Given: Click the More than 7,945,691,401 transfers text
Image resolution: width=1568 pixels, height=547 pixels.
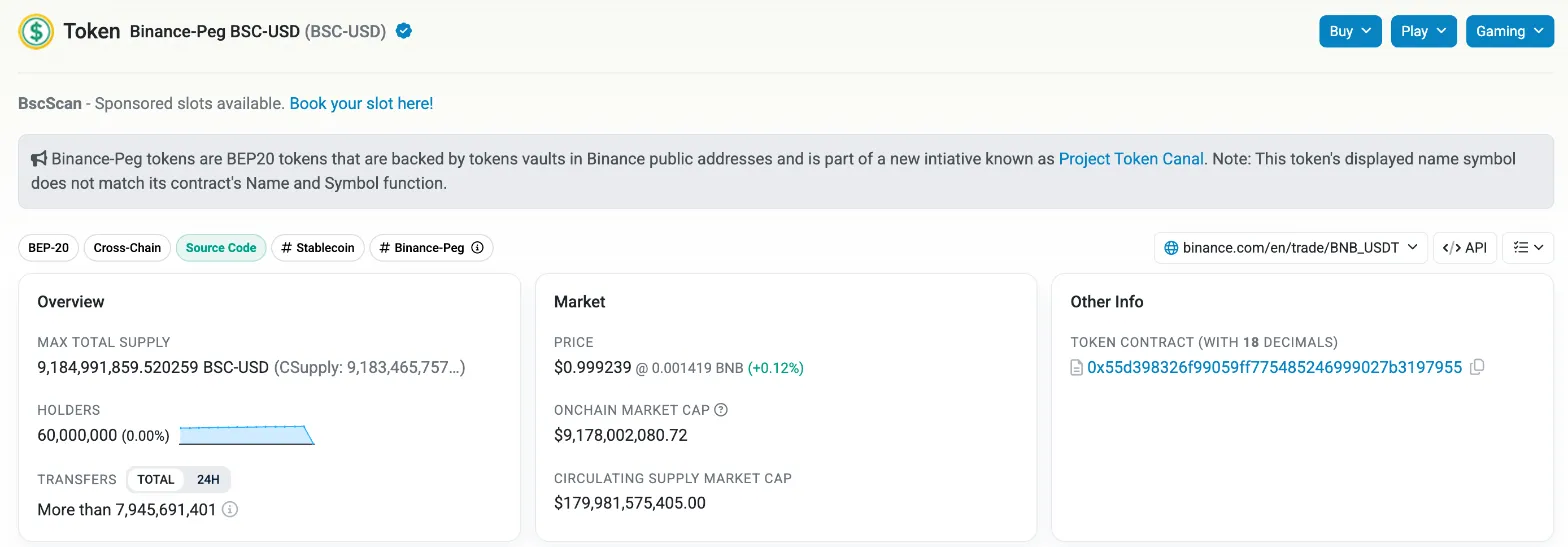Looking at the screenshot, I should pyautogui.click(x=127, y=510).
